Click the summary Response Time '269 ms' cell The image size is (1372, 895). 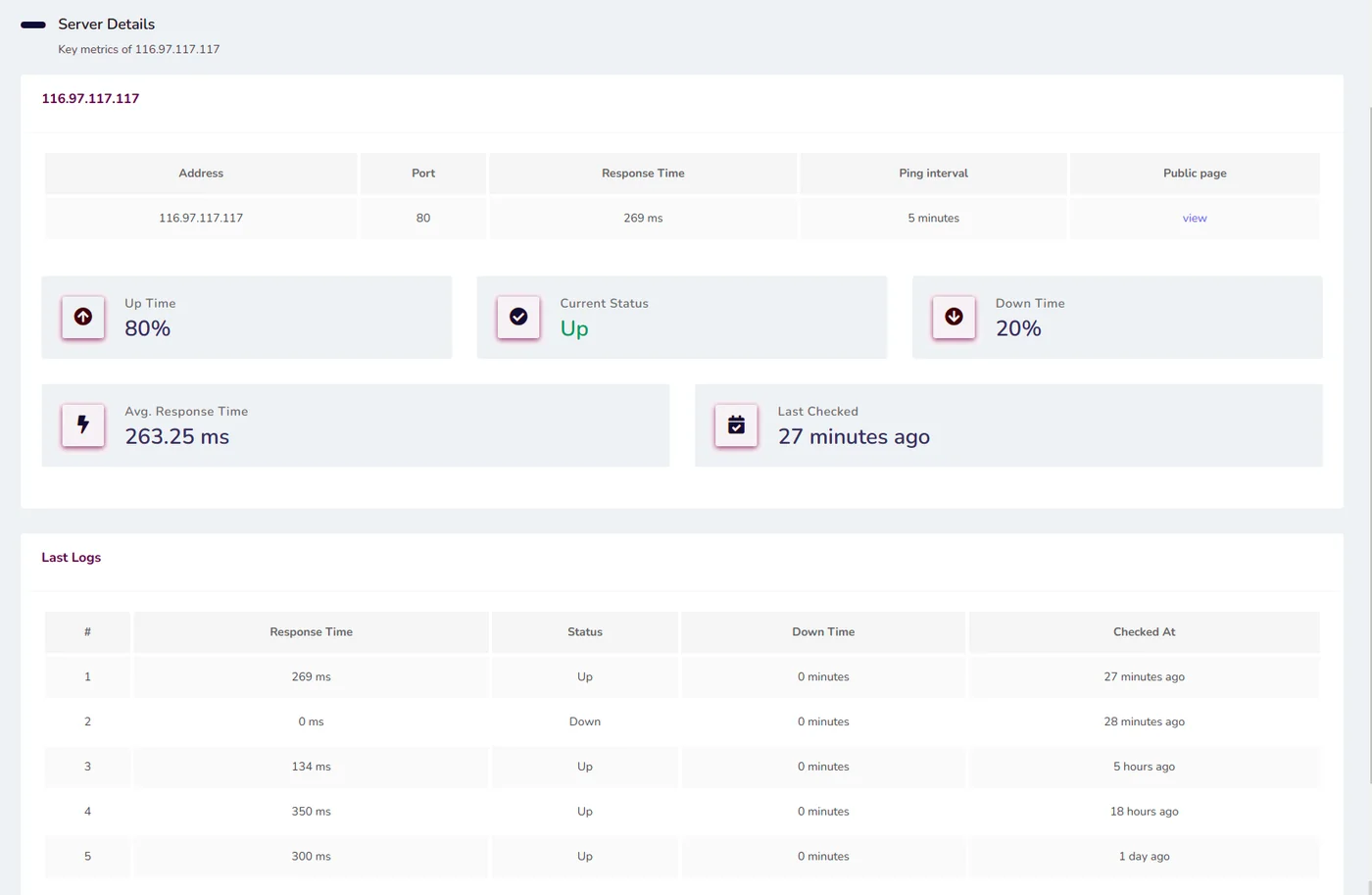pos(643,218)
